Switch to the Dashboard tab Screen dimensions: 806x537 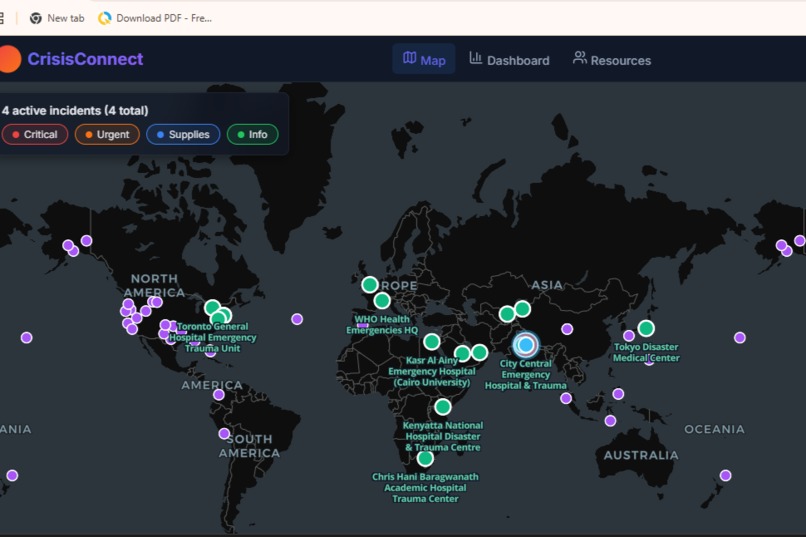click(x=509, y=60)
